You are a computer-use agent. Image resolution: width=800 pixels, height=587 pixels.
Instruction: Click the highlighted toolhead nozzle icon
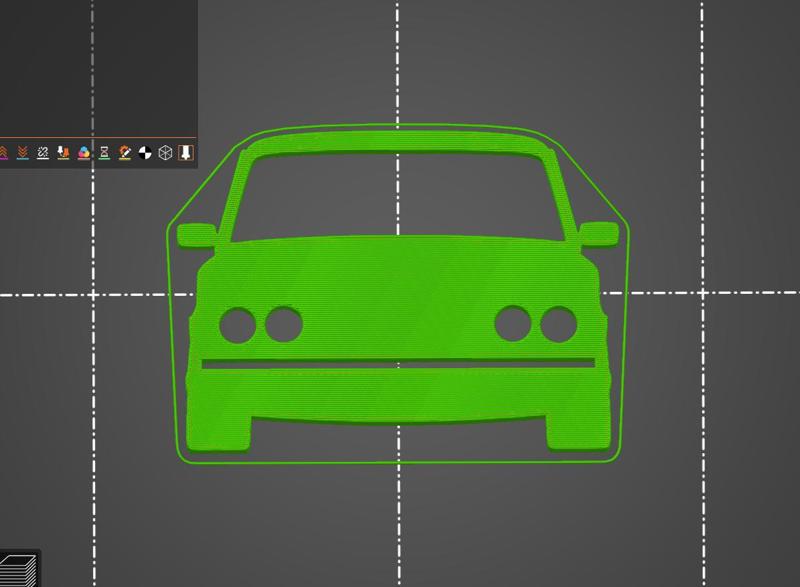pyautogui.click(x=186, y=152)
